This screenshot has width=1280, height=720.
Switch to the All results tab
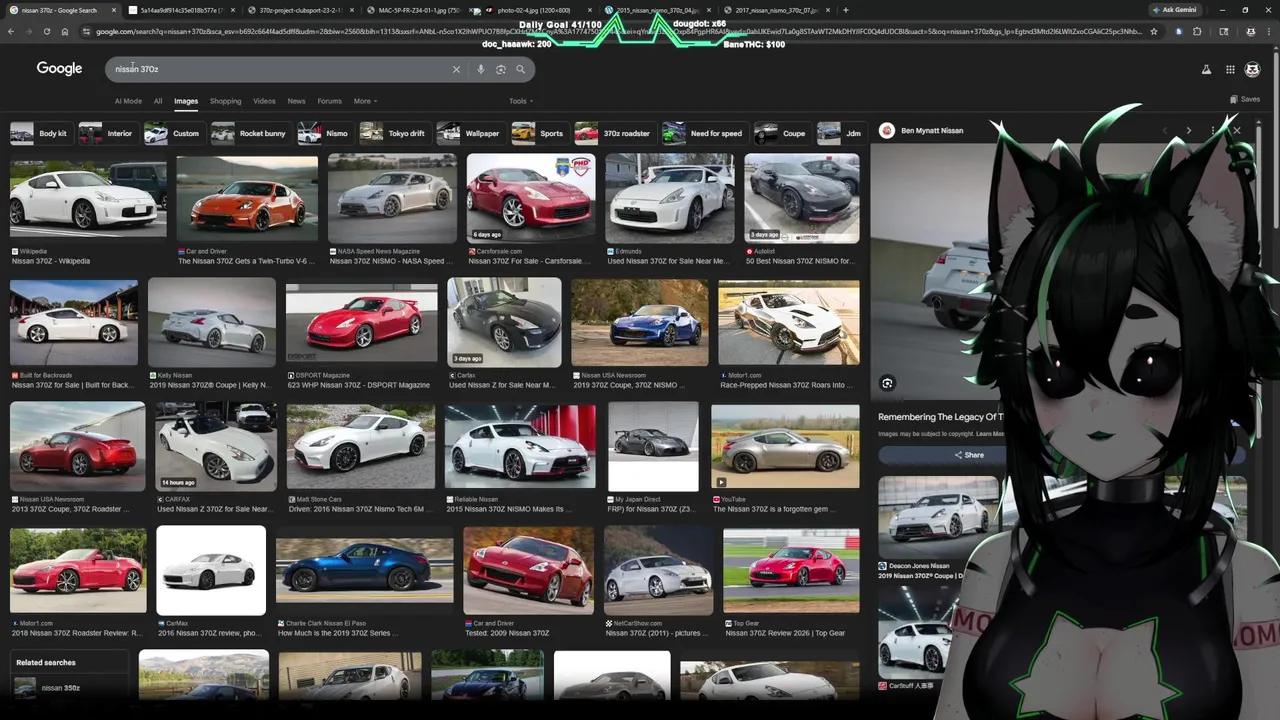(158, 101)
